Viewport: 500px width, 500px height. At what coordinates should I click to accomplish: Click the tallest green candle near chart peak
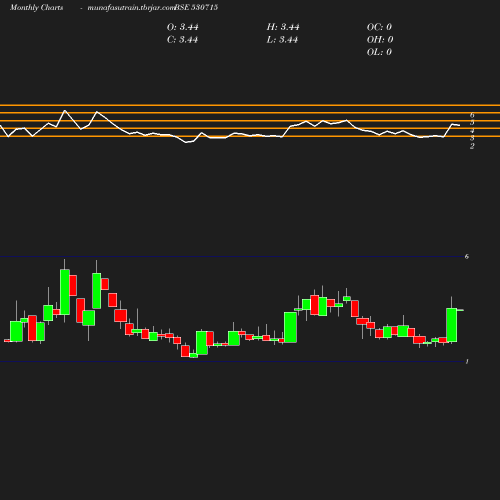click(65, 292)
